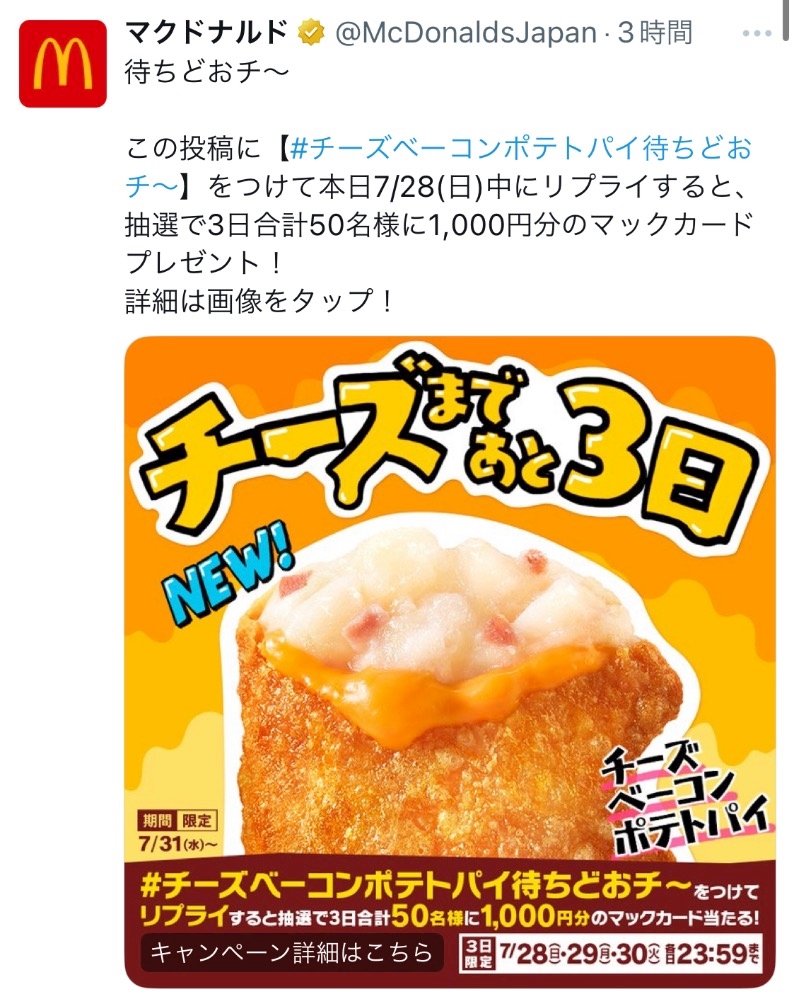Click キャンペーン詳細はこちら button
Screen dimensions: 795x1000
(292, 953)
